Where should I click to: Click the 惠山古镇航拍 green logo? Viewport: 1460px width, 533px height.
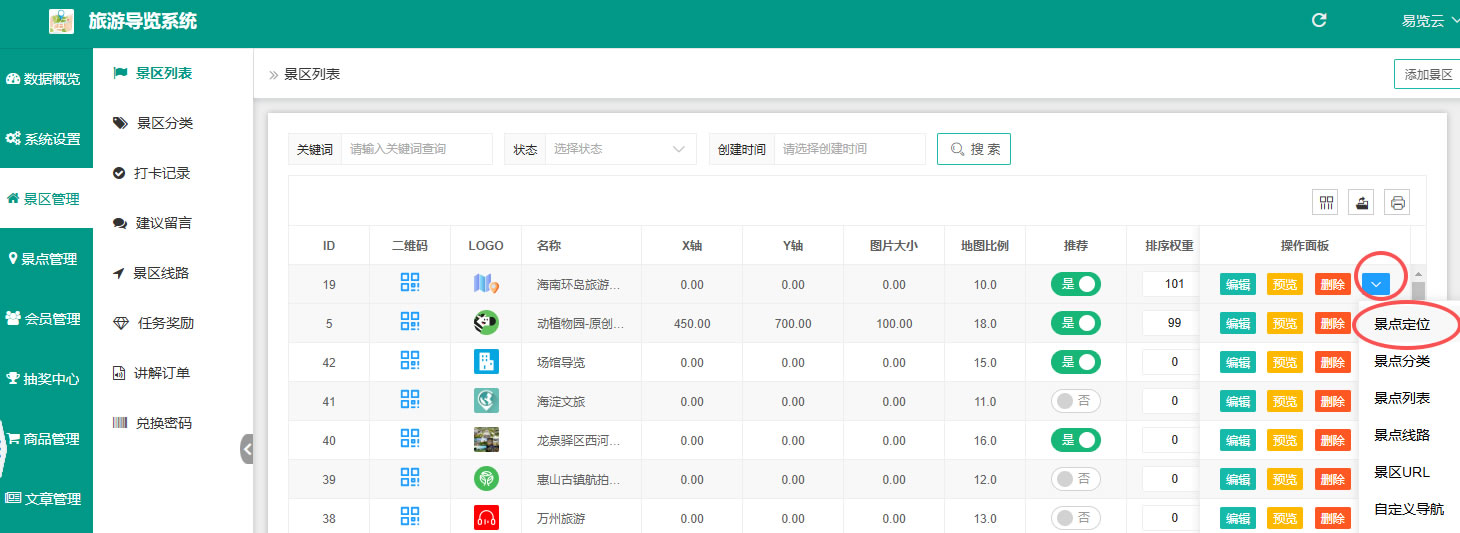(486, 479)
